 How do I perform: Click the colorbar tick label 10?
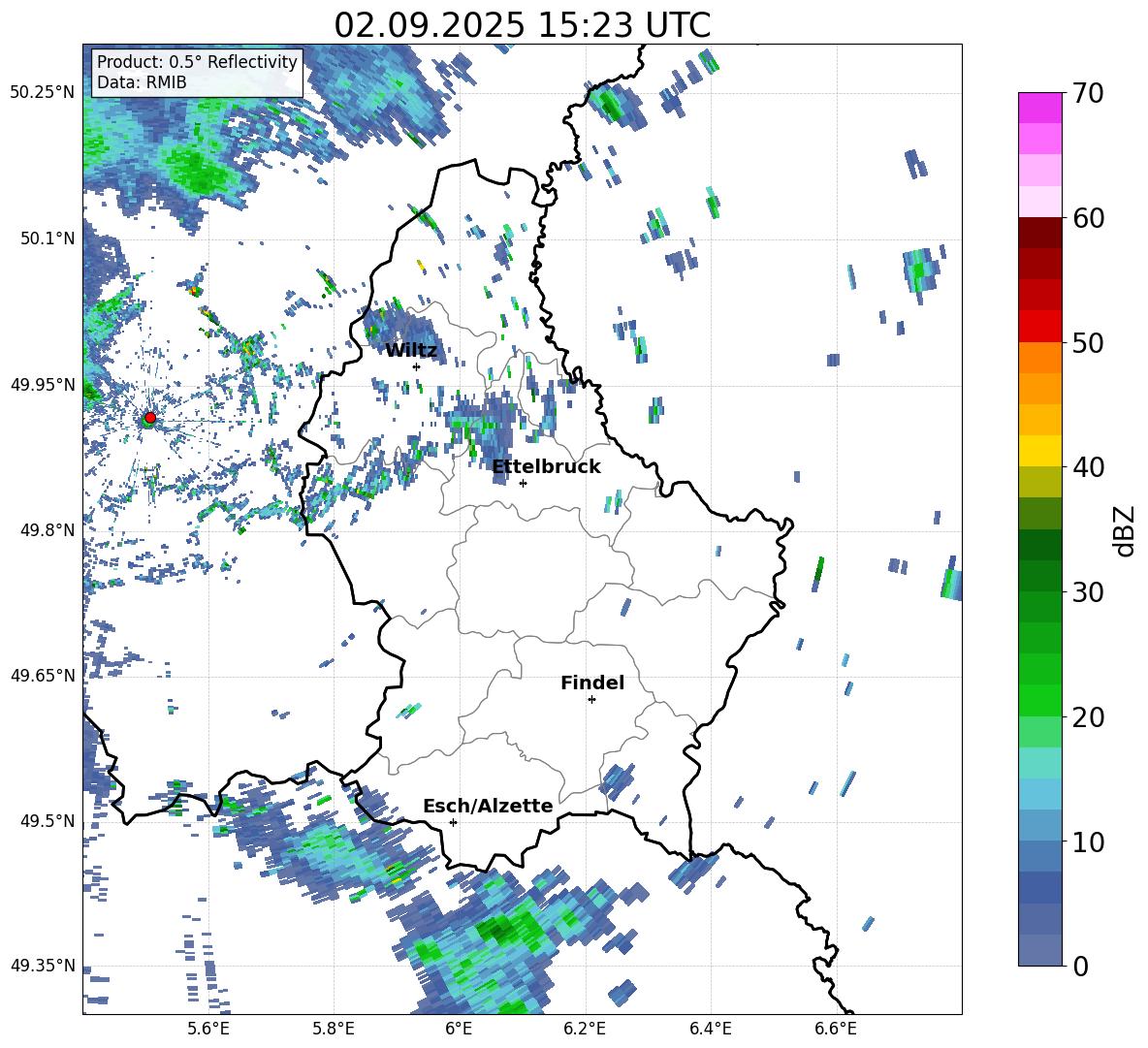pos(1088,842)
